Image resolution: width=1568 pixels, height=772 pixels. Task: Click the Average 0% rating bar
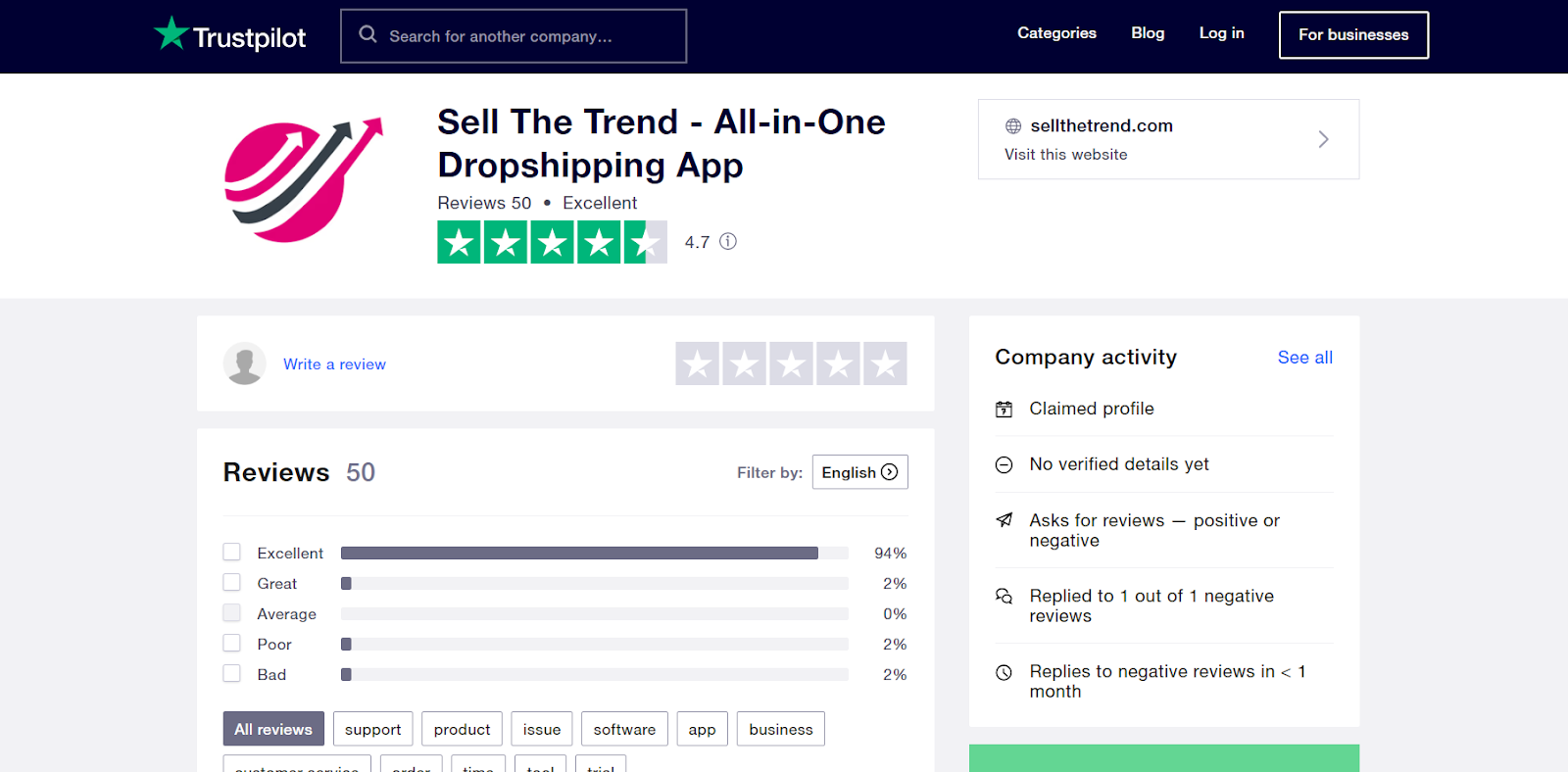tap(595, 614)
